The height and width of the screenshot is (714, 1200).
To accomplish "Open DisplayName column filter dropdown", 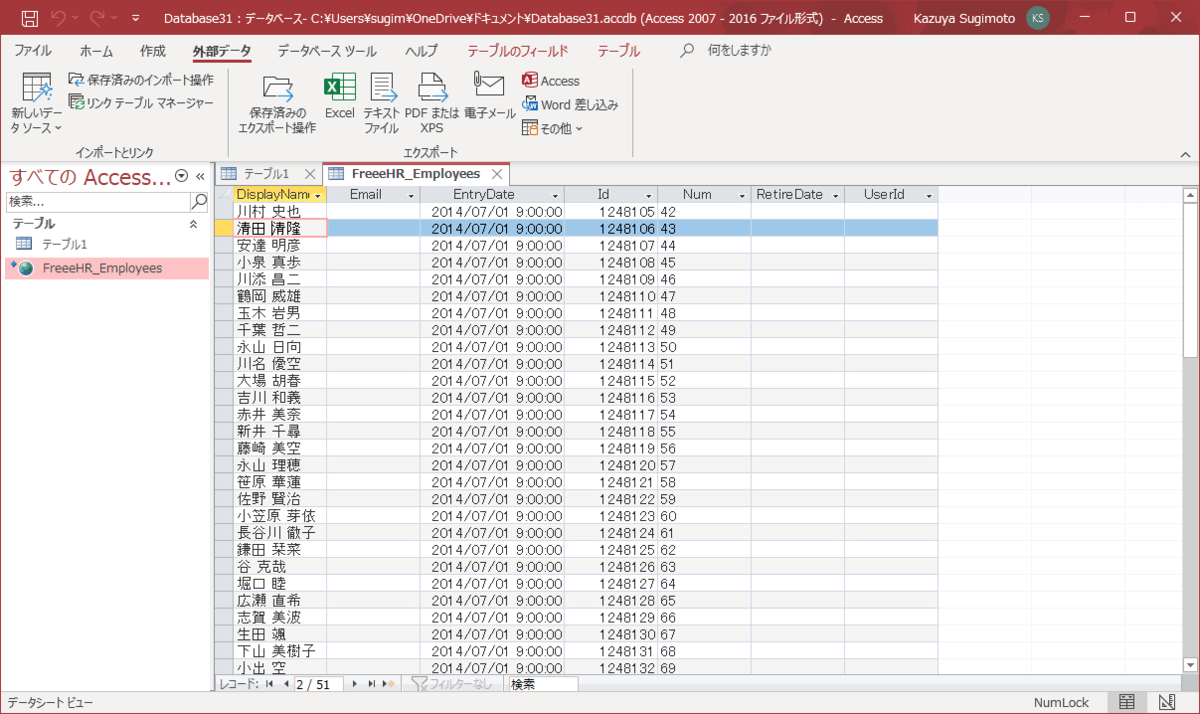I will point(318,195).
